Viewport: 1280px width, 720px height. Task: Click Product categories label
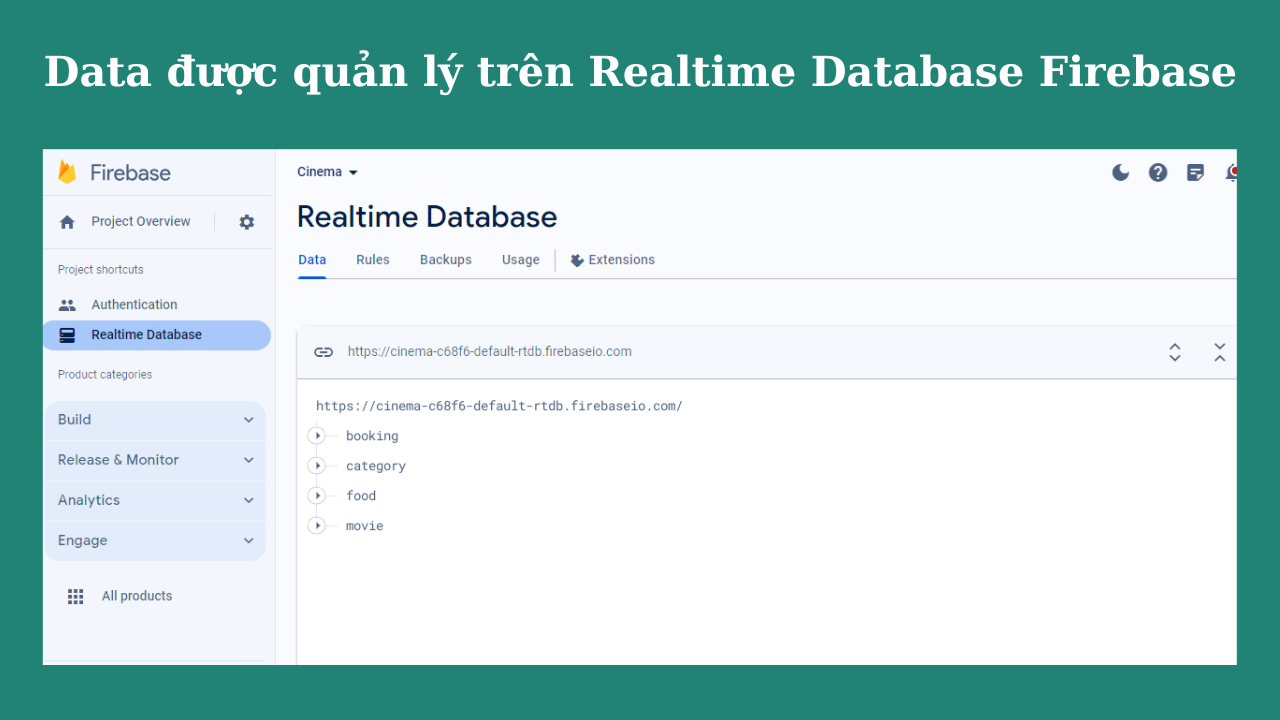[x=105, y=375]
